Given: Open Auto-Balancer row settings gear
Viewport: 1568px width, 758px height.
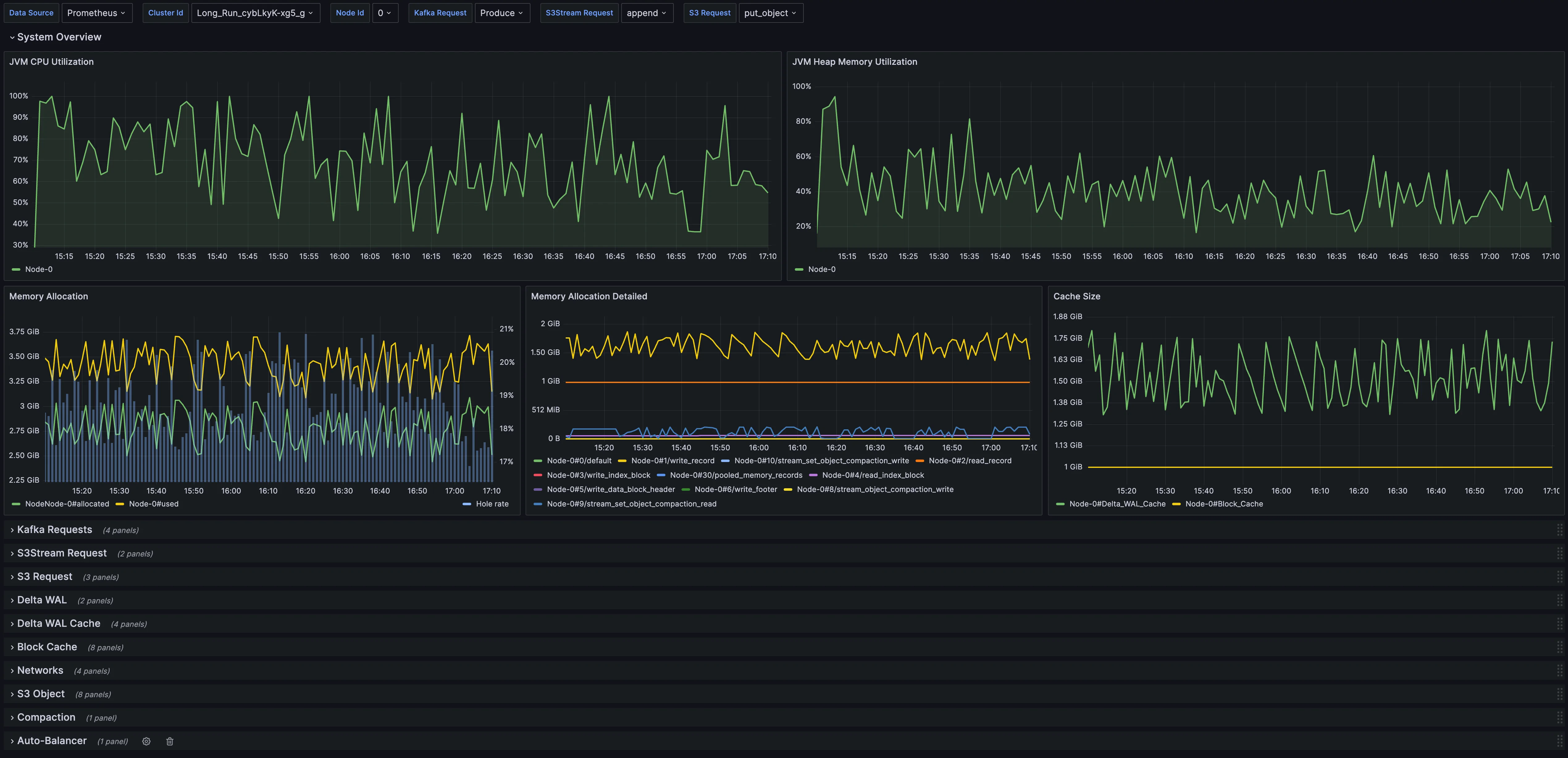Looking at the screenshot, I should point(146,741).
